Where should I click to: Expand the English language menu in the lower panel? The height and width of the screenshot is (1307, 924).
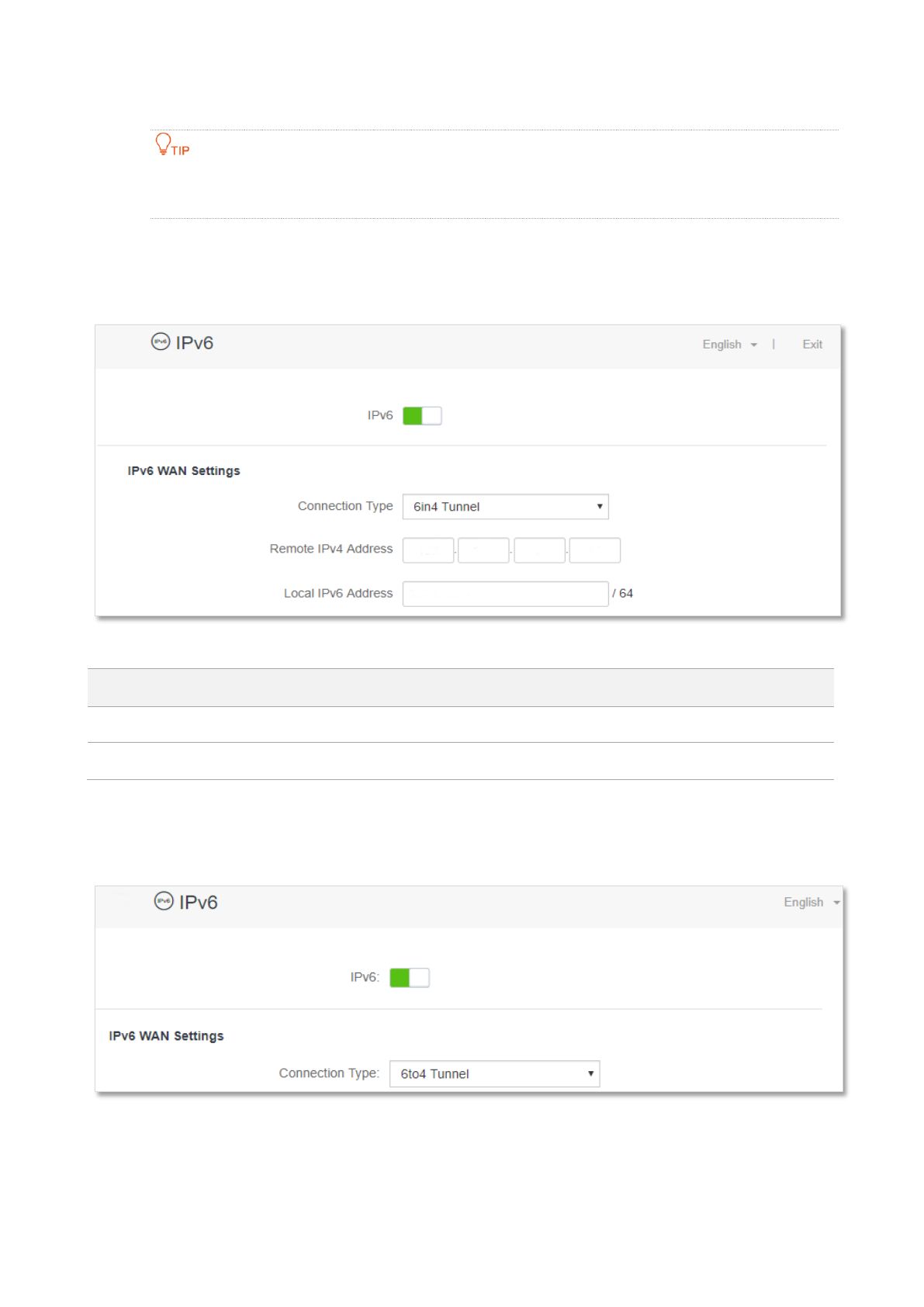(811, 903)
